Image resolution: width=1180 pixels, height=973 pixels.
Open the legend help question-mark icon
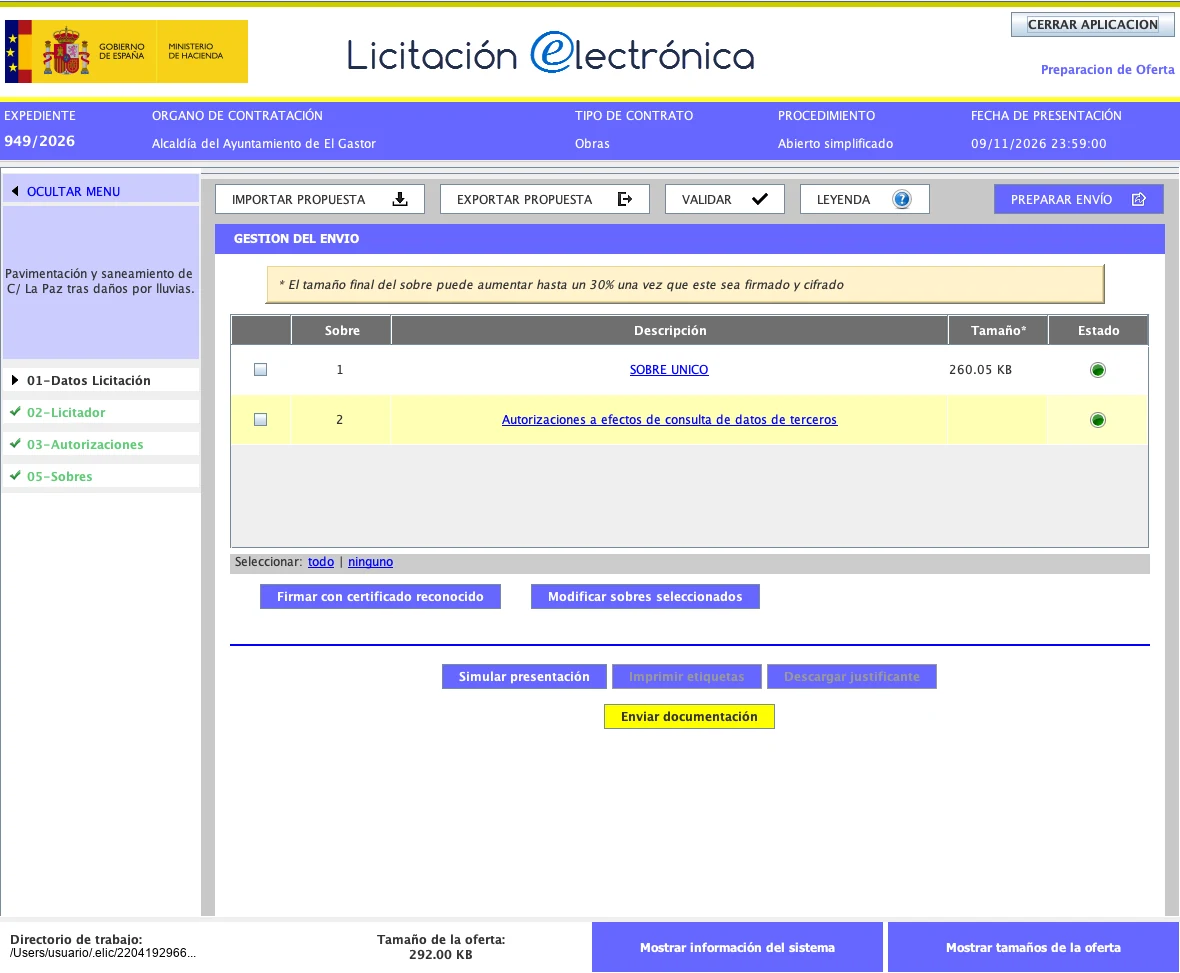(x=902, y=199)
